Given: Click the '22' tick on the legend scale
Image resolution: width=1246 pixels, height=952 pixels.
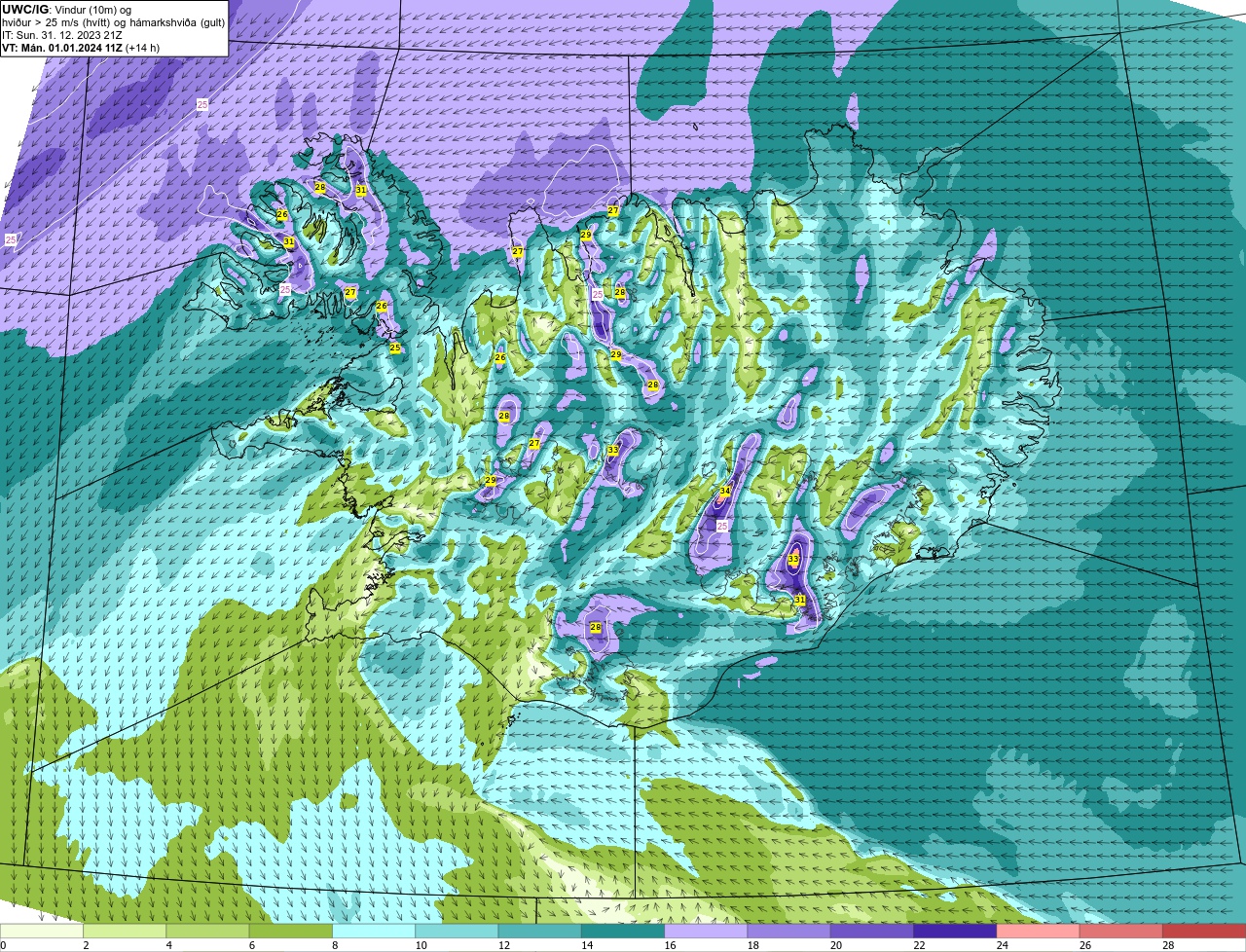Looking at the screenshot, I should pos(919,945).
